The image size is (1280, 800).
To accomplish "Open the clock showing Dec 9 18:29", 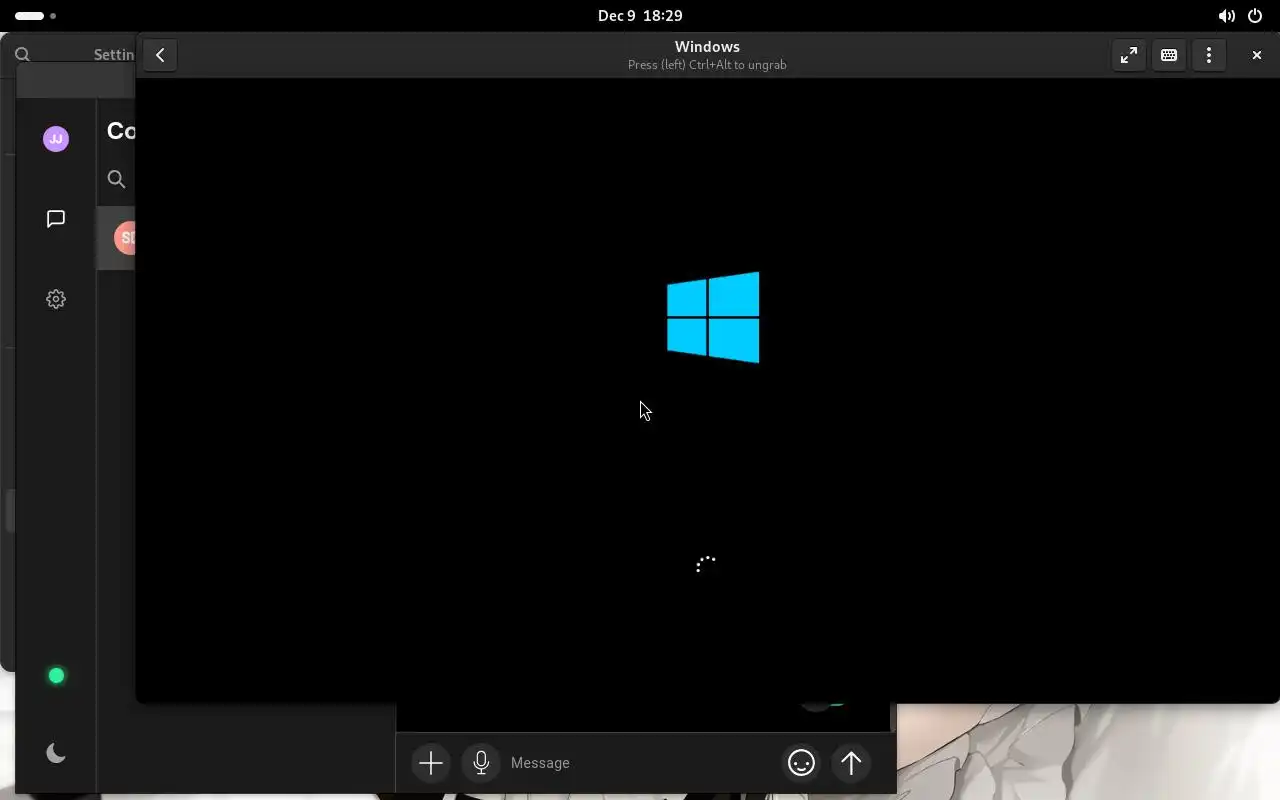I will (x=640, y=16).
